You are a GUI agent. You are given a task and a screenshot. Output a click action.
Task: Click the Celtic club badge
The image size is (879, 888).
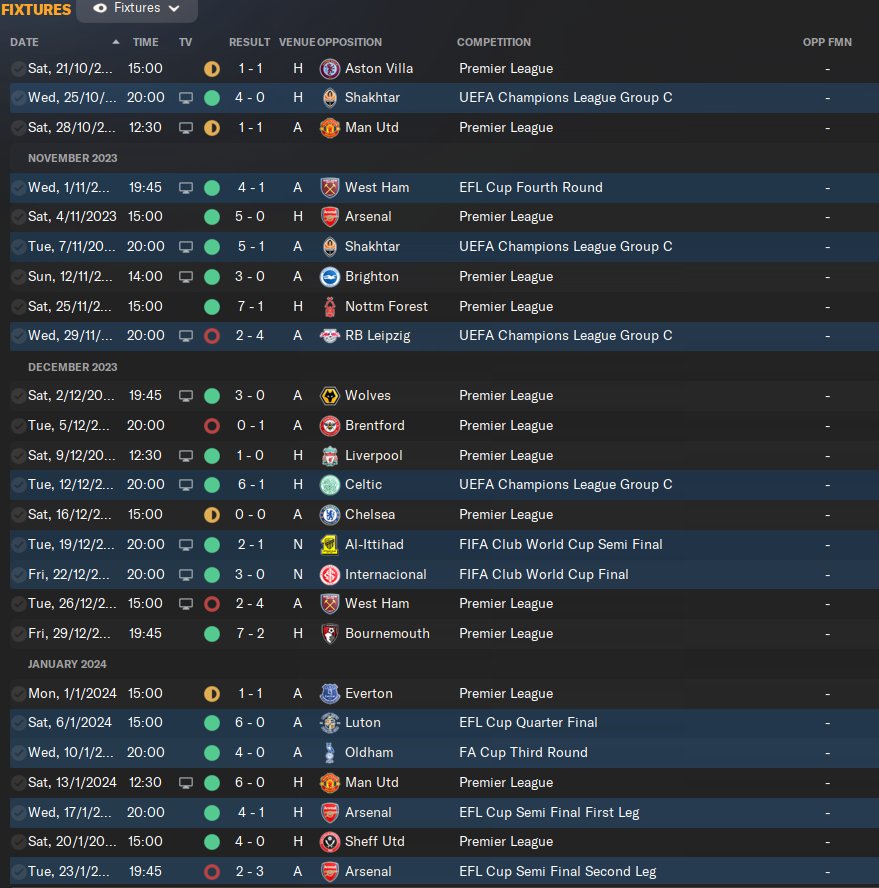point(330,485)
